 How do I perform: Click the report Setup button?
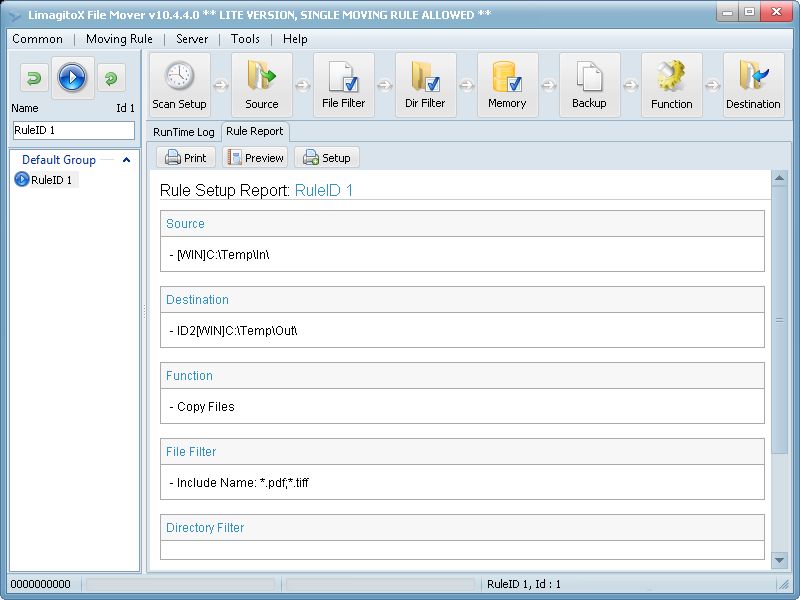[327, 158]
